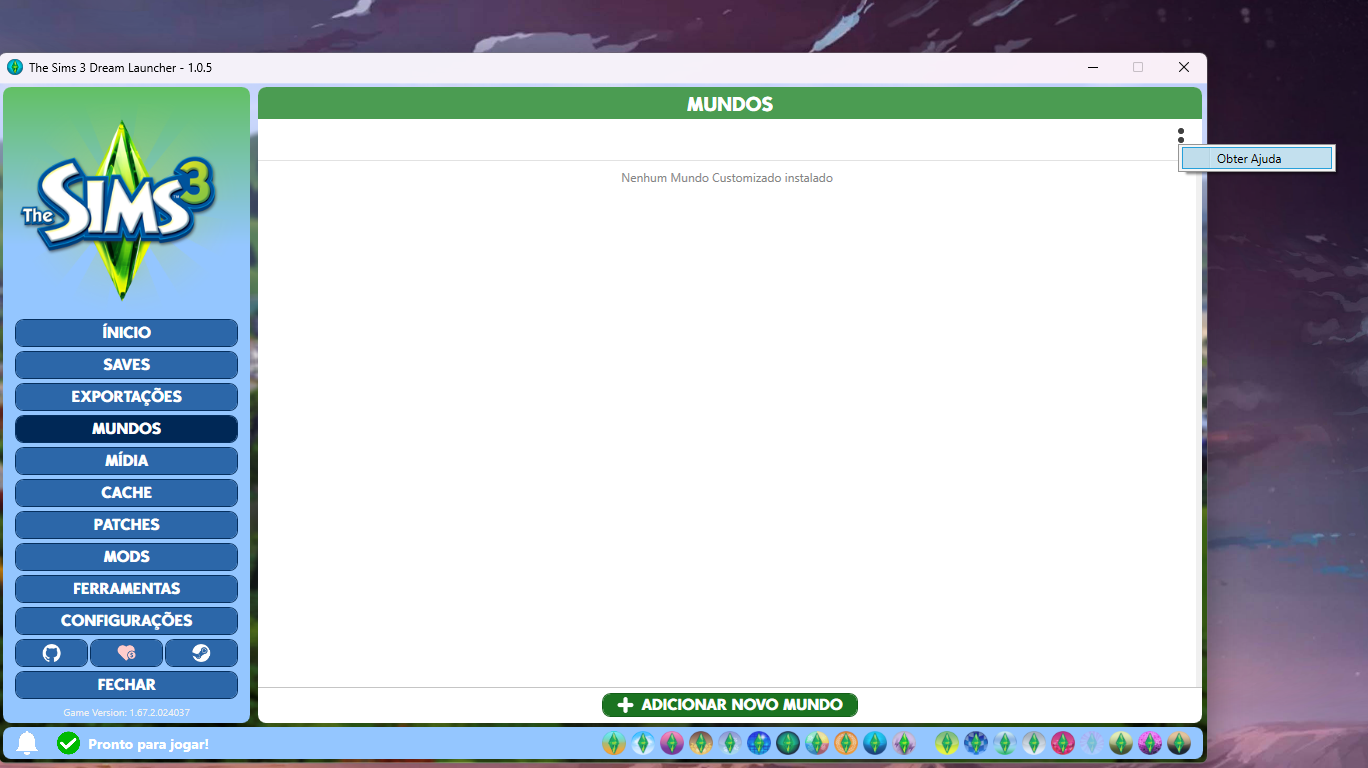The height and width of the screenshot is (768, 1368).
Task: Click the faded greyed-out pack icon
Action: click(x=1092, y=743)
